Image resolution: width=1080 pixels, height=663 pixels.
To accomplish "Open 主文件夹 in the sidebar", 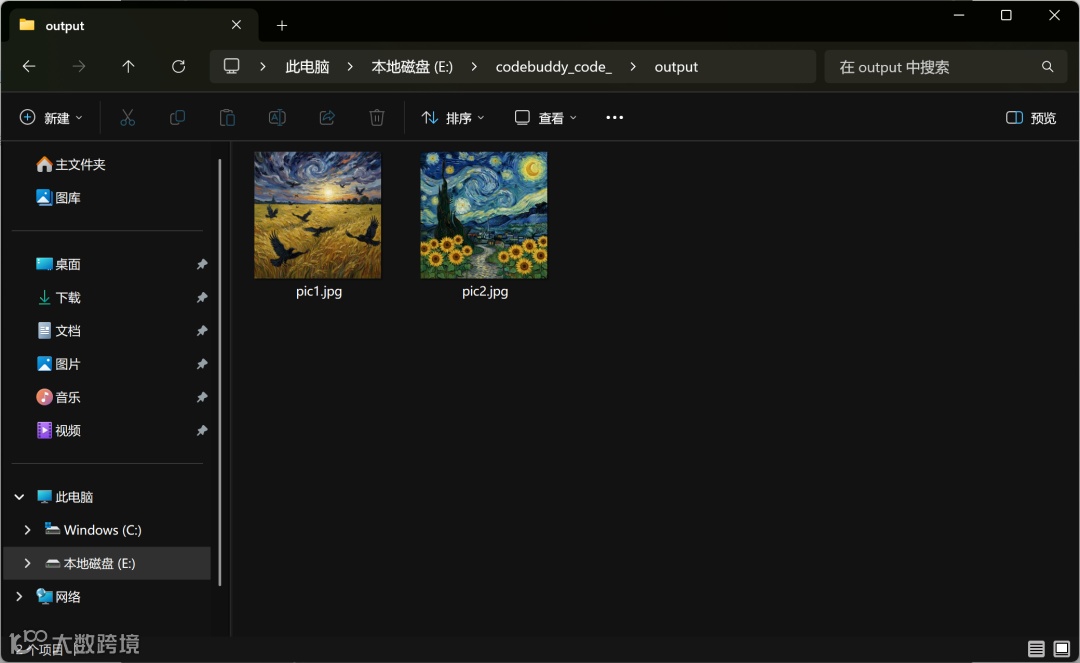I will click(x=72, y=165).
